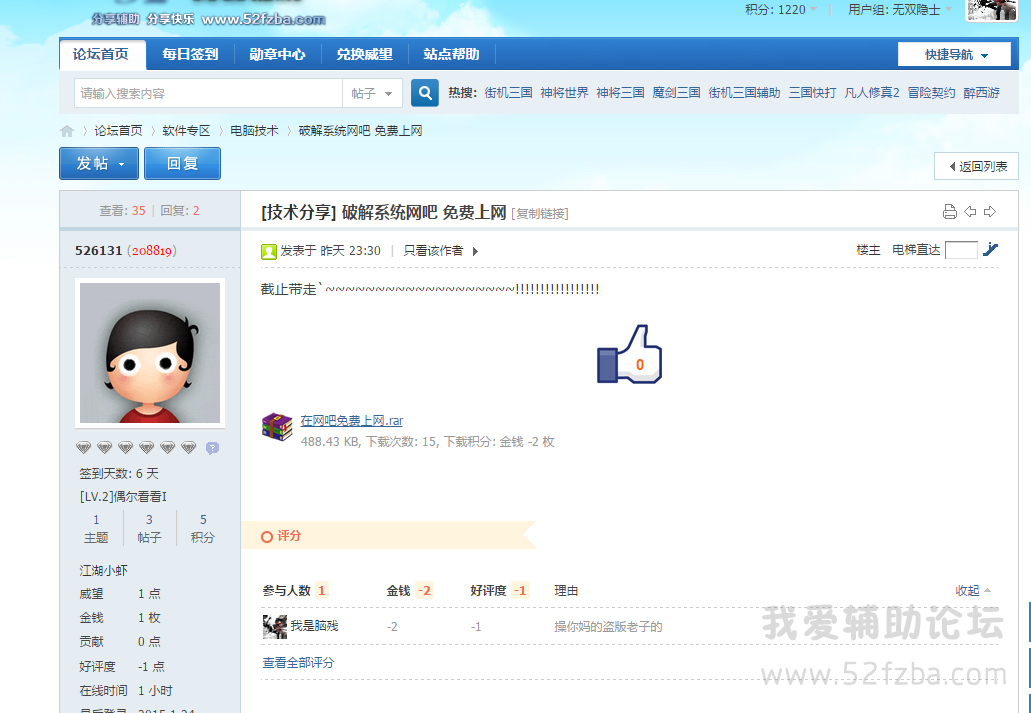Open author profile 526131

pyautogui.click(x=99, y=251)
